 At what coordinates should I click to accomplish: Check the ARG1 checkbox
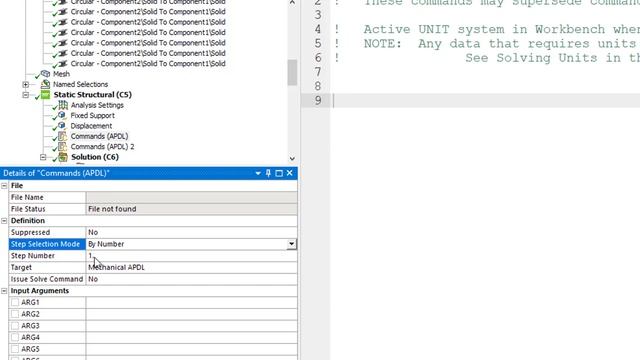tap(15, 302)
